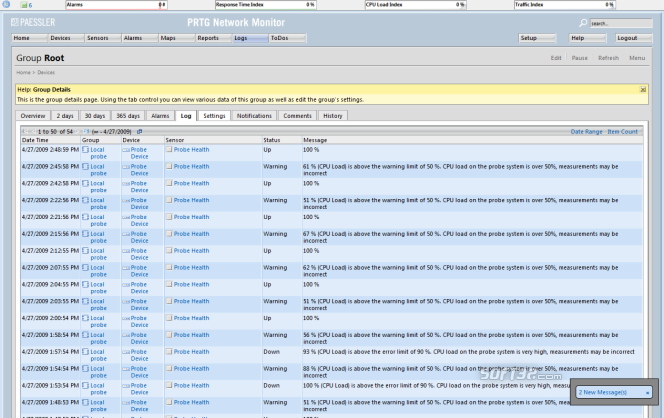The image size is (664, 418).
Task: Click Local probe group icon in 2:07:55 PM row
Action: [x=86, y=268]
